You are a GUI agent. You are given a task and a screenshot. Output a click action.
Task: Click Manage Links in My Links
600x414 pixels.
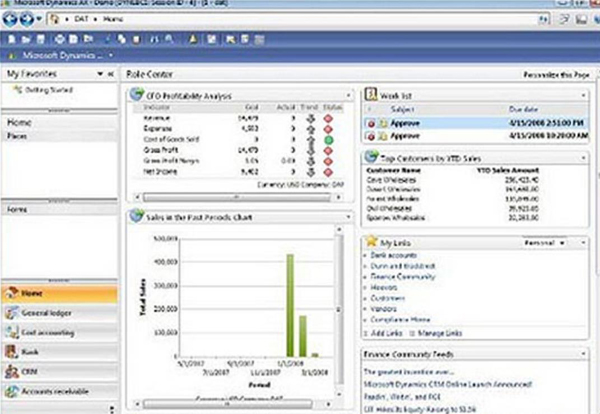point(440,333)
